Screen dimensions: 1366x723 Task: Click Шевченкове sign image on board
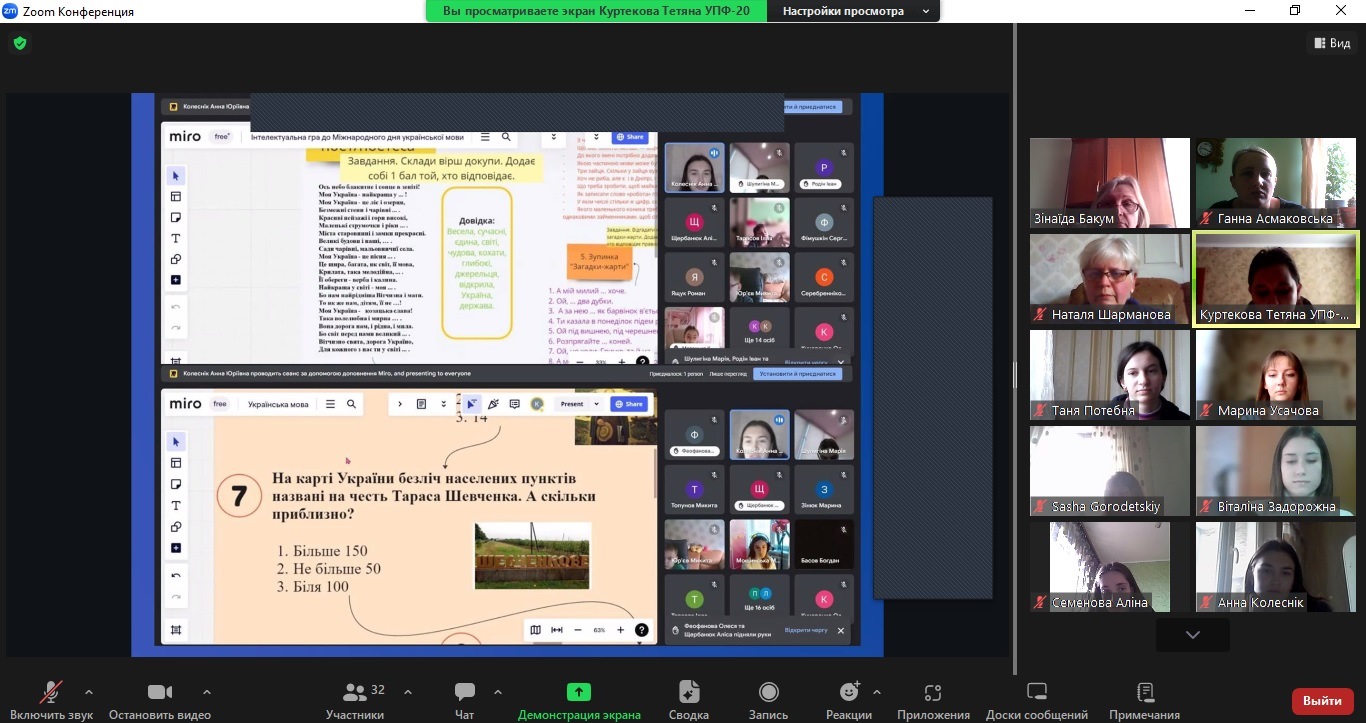[x=531, y=555]
